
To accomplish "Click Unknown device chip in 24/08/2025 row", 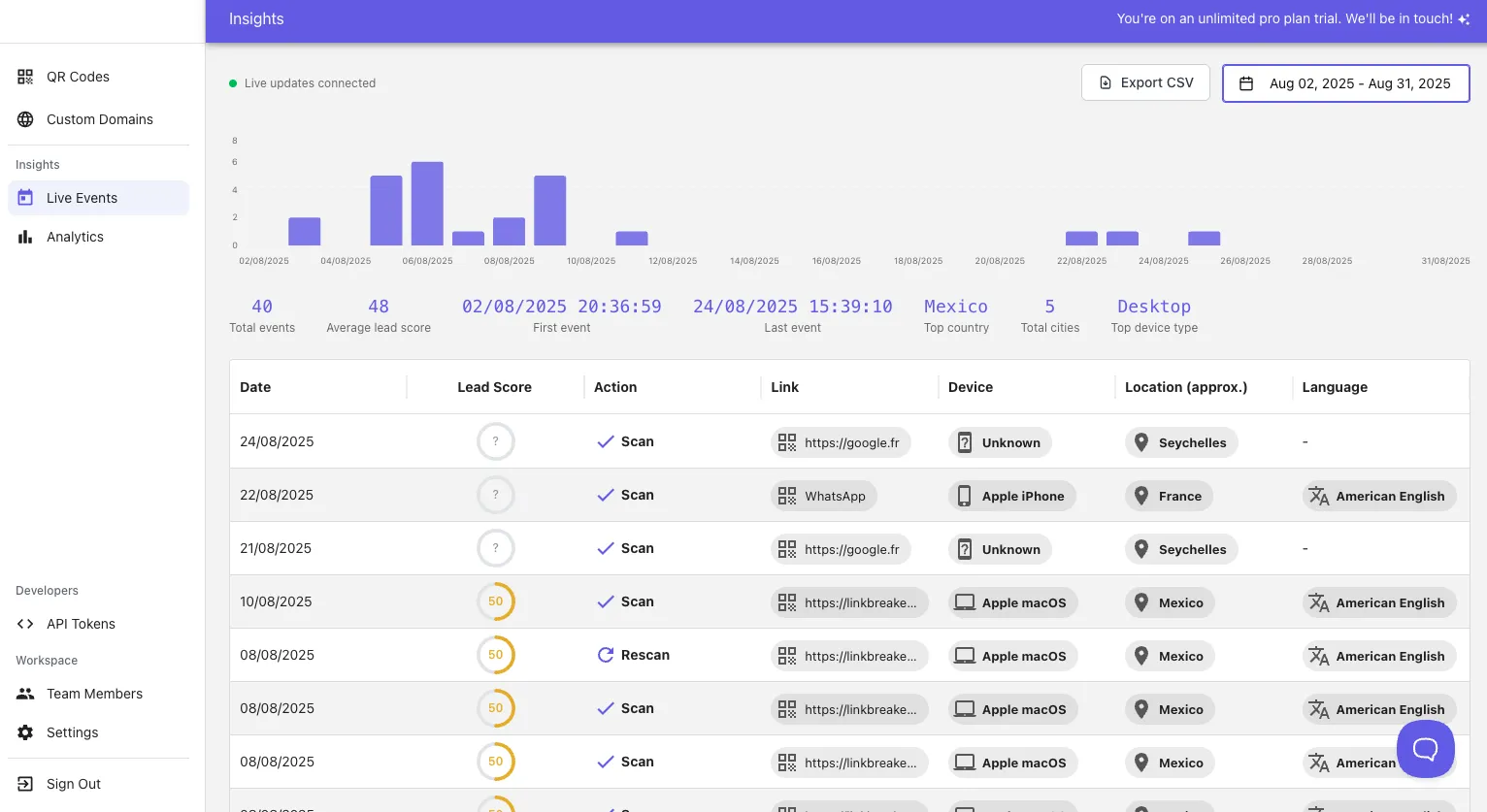I will [1000, 442].
